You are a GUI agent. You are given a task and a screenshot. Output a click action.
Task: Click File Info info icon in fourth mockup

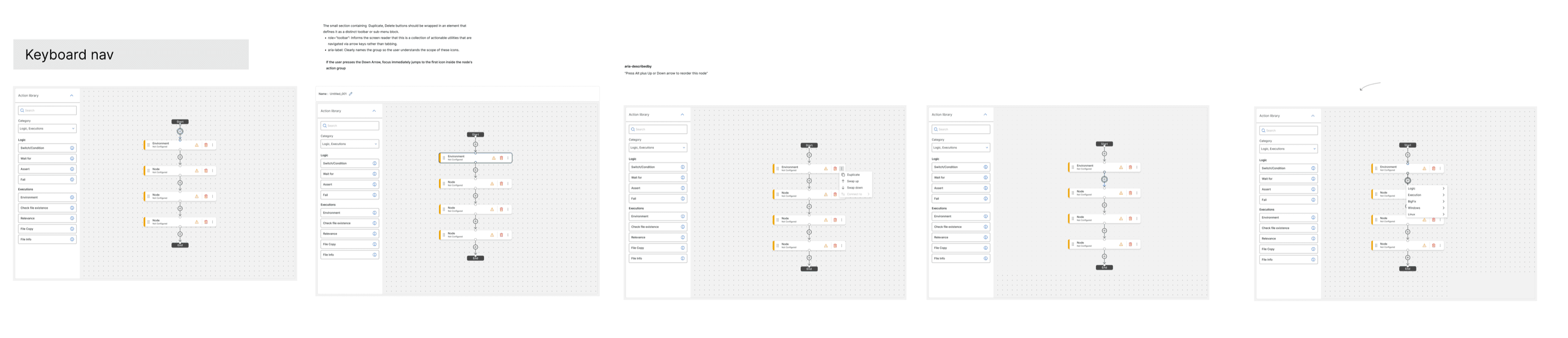(x=985, y=259)
